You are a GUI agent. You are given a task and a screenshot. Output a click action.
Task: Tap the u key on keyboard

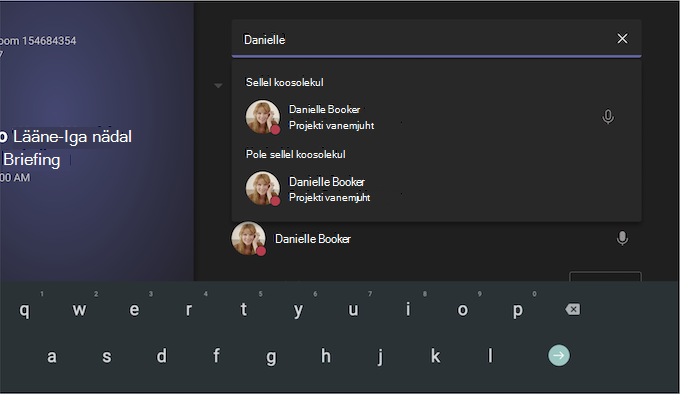point(353,310)
